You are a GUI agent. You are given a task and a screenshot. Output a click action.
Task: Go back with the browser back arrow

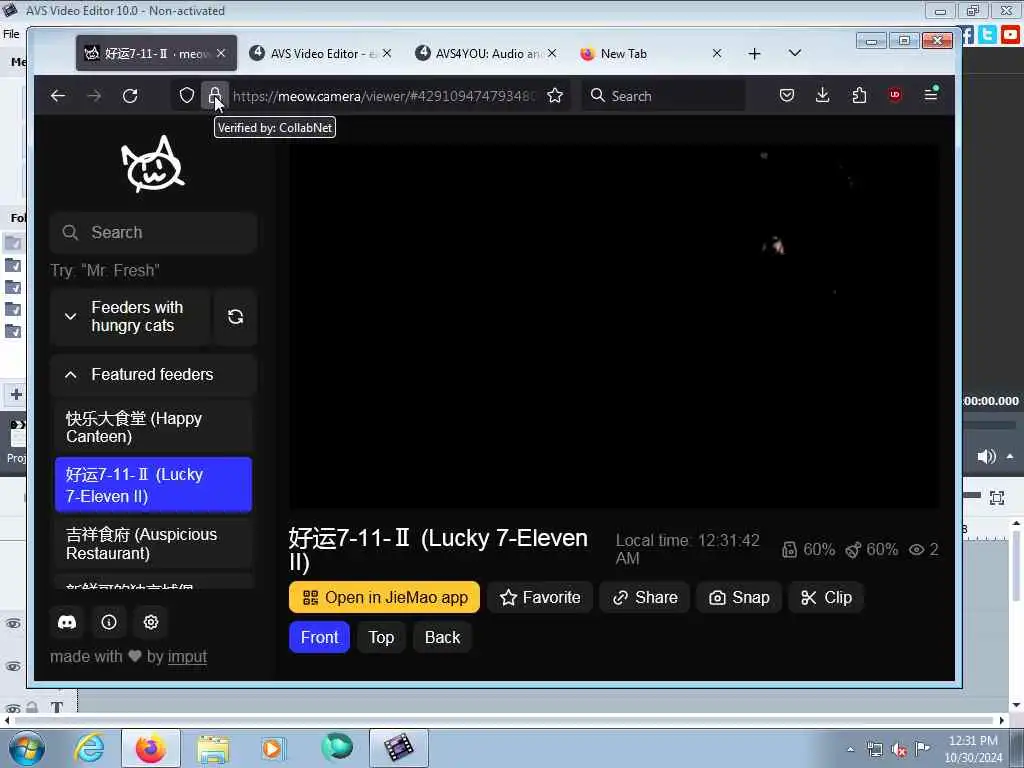click(58, 96)
